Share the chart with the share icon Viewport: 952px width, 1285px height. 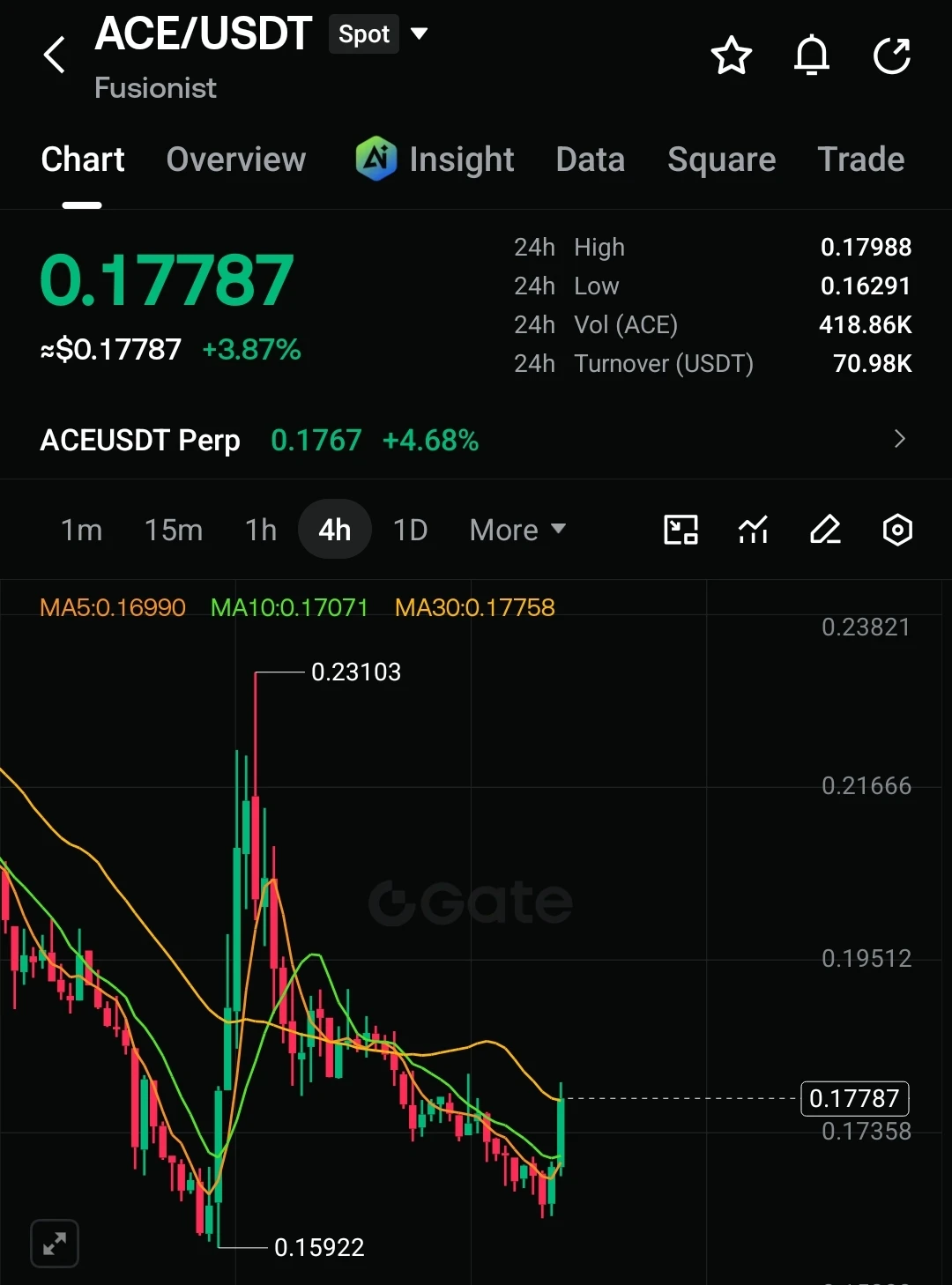892,56
